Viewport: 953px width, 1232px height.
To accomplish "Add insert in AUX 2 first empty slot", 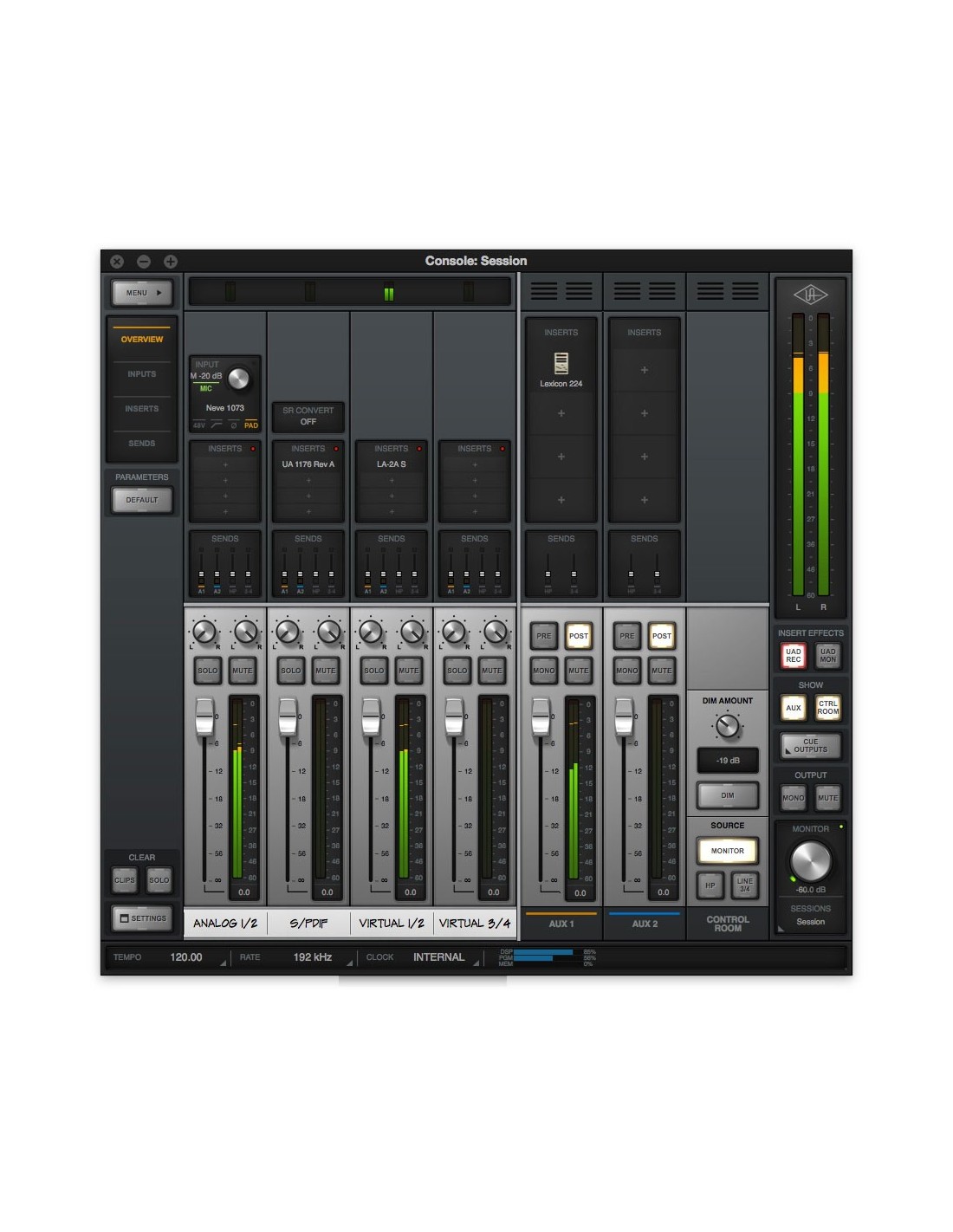I will (x=644, y=370).
